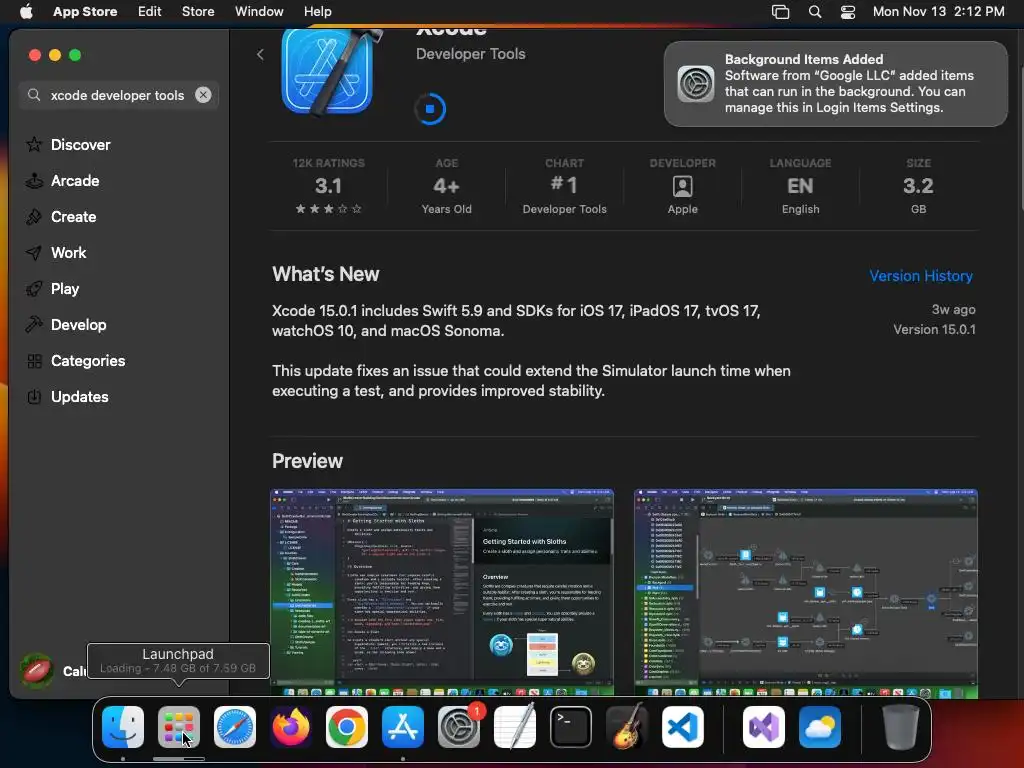Screen dimensions: 1024x768
Task: Open Stage Manager from the menu bar
Action: pos(780,11)
